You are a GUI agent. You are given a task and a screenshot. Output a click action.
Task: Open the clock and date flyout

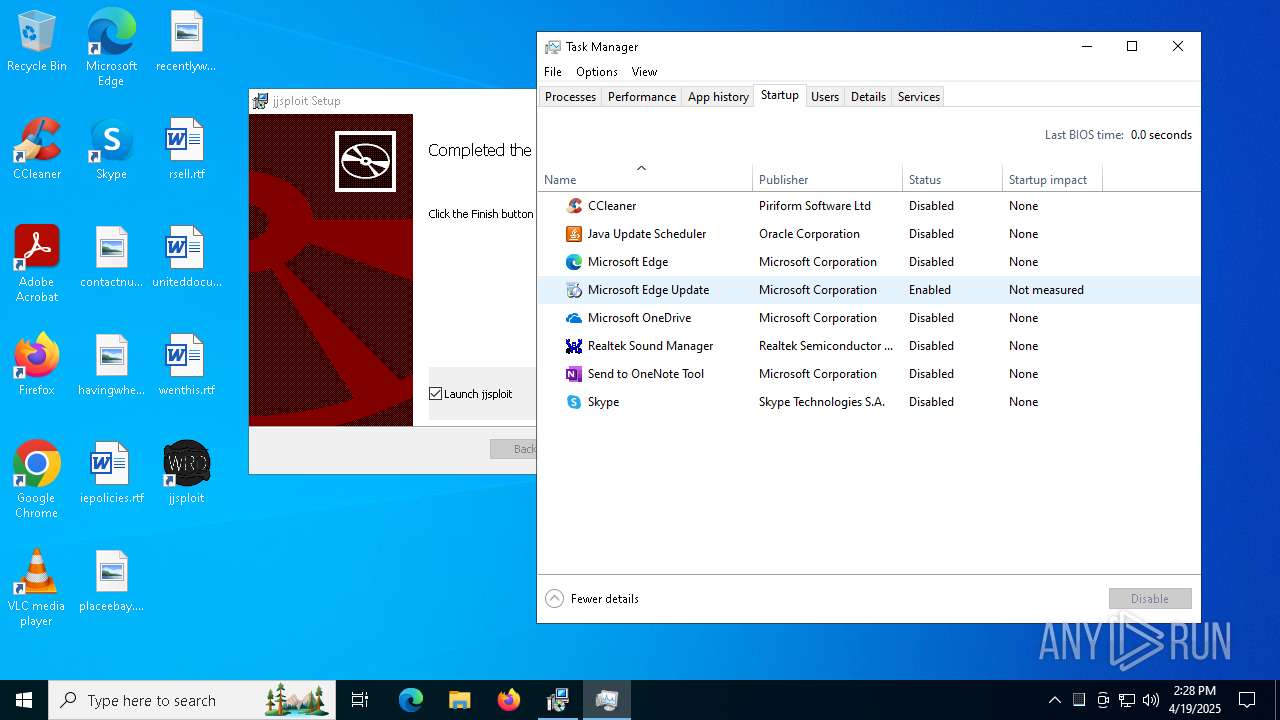(x=1195, y=700)
